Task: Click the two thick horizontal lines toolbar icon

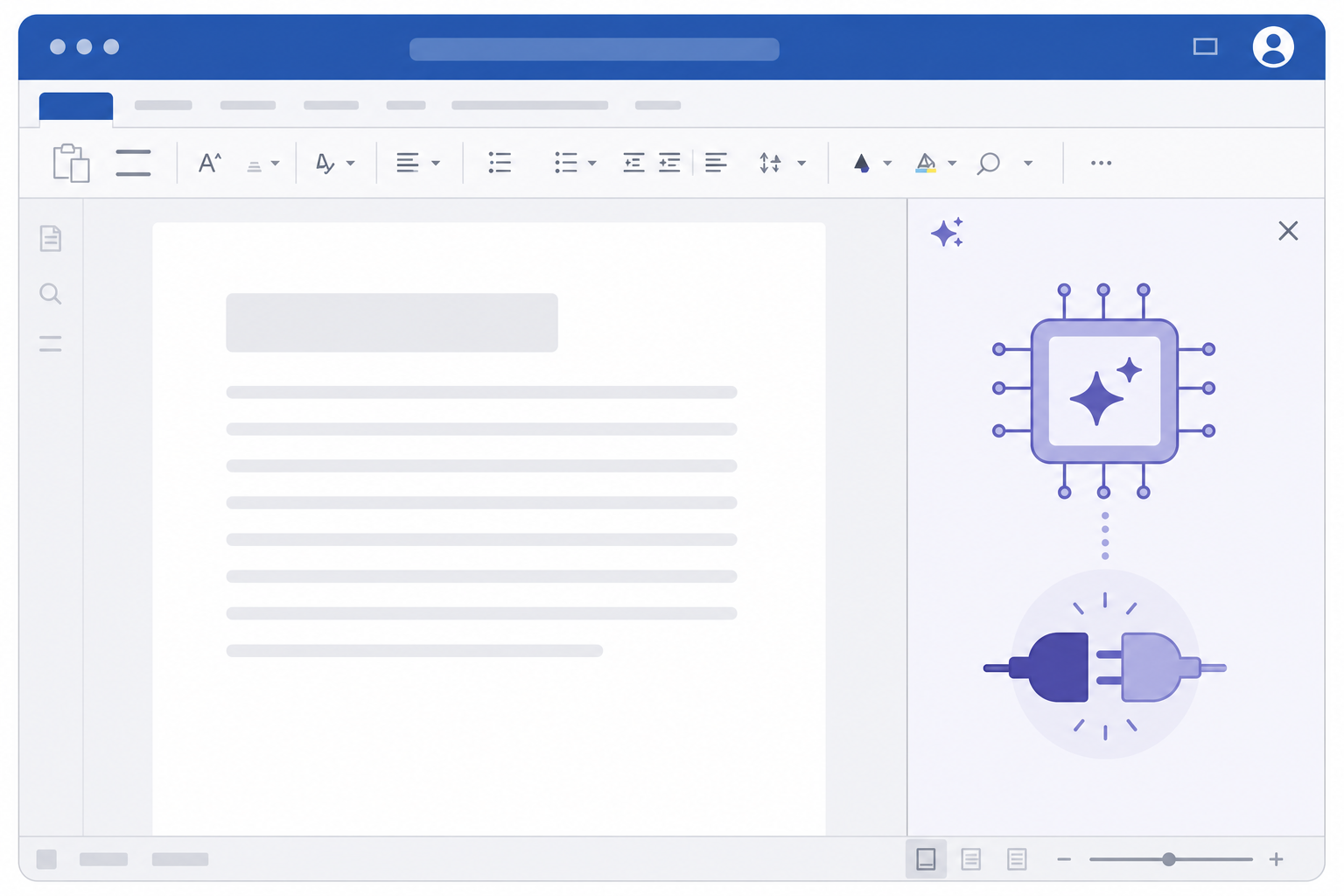Action: [133, 163]
